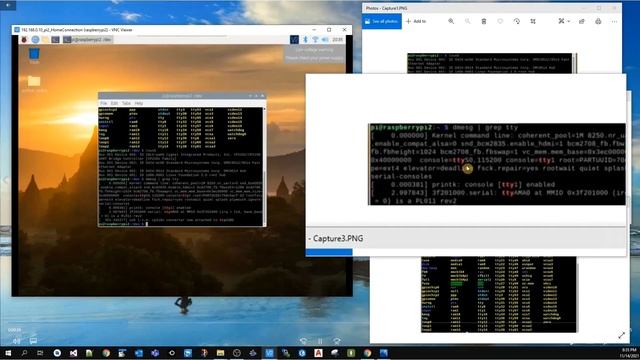Open the Trash icon on Pi desktop

[34, 55]
